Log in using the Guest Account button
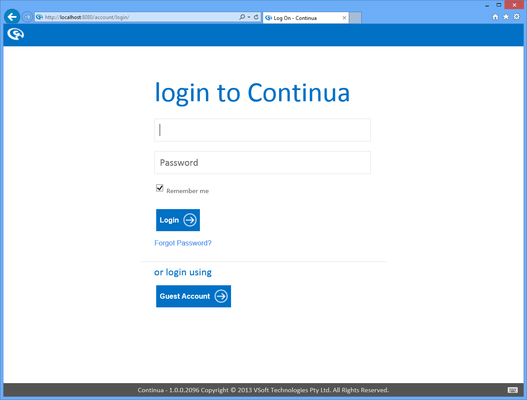 coord(193,296)
